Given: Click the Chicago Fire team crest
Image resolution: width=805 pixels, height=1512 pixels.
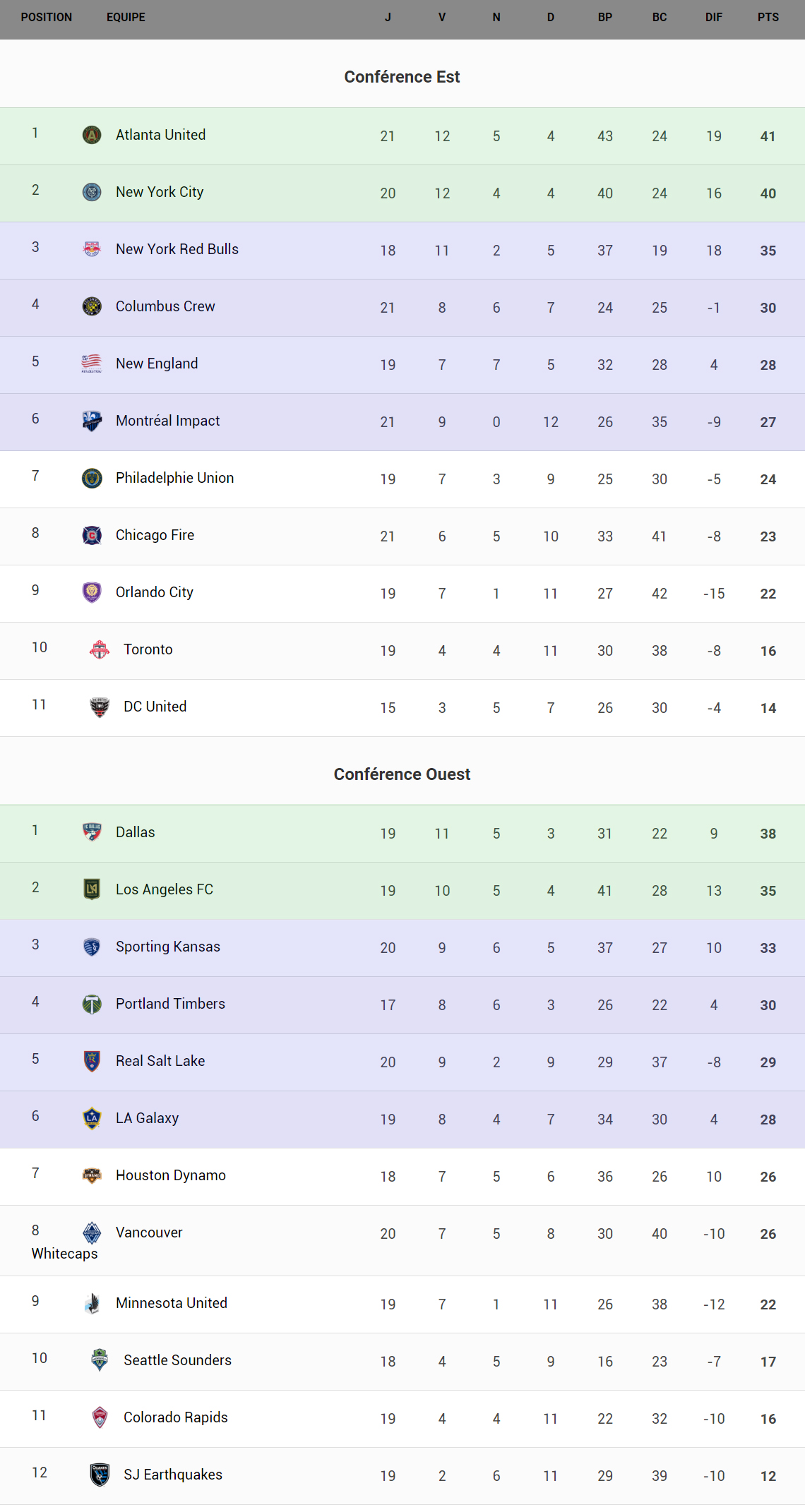Looking at the screenshot, I should [x=92, y=535].
